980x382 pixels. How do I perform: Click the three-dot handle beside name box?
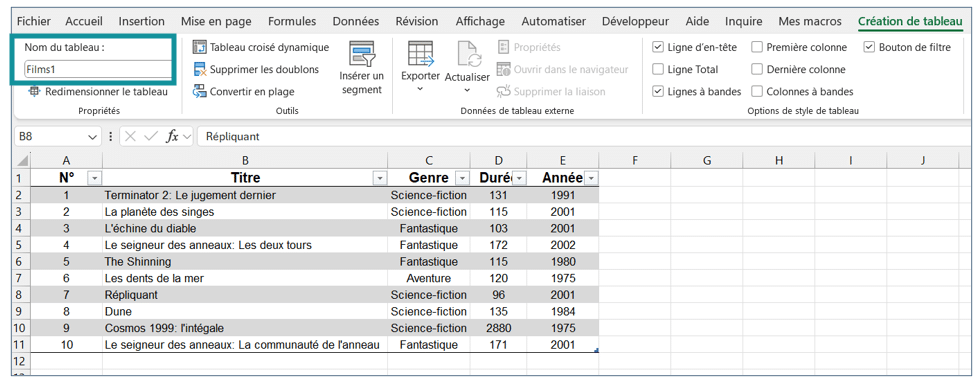(x=111, y=136)
